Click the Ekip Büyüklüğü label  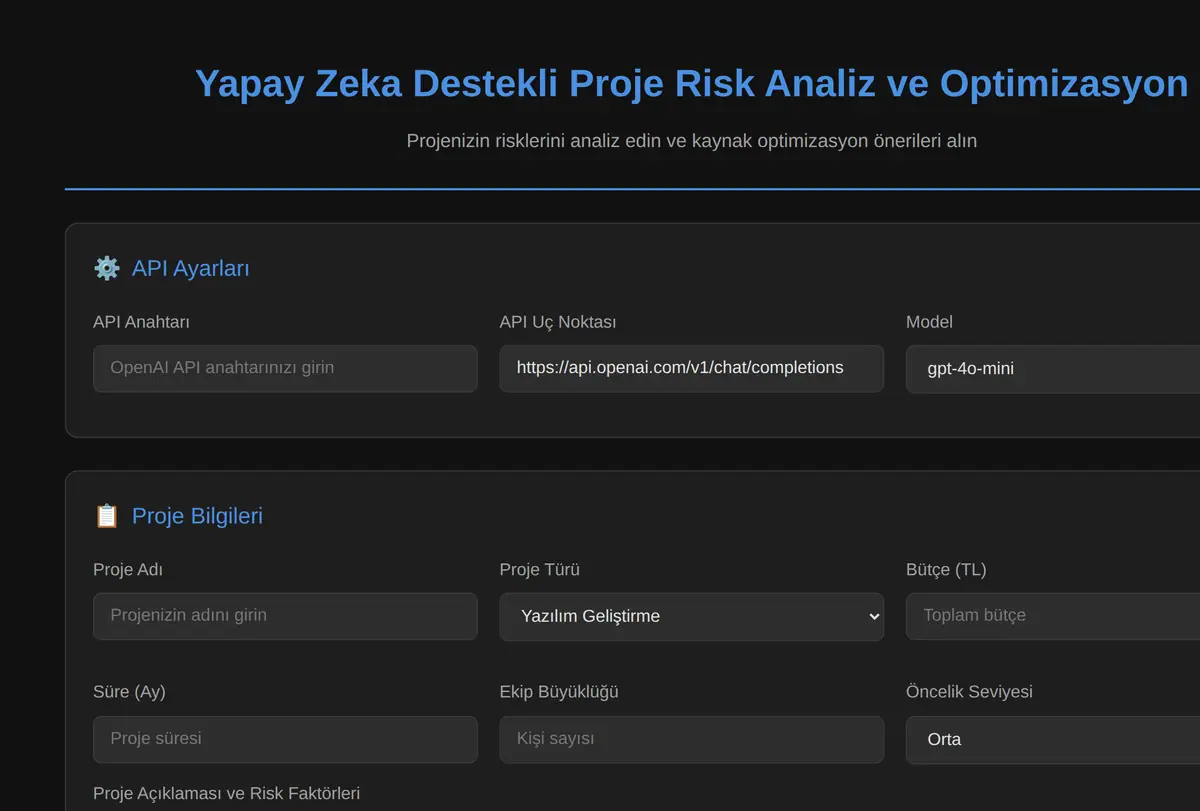point(559,692)
